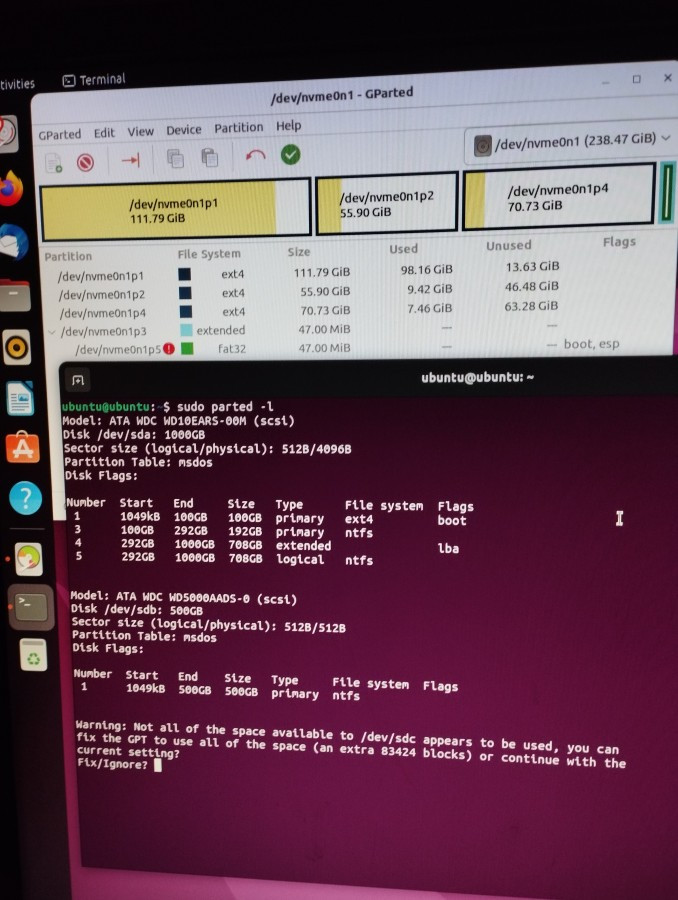678x900 pixels.
Task: Click the green fat32 swatch for nvme0n1p5
Action: [x=187, y=348]
